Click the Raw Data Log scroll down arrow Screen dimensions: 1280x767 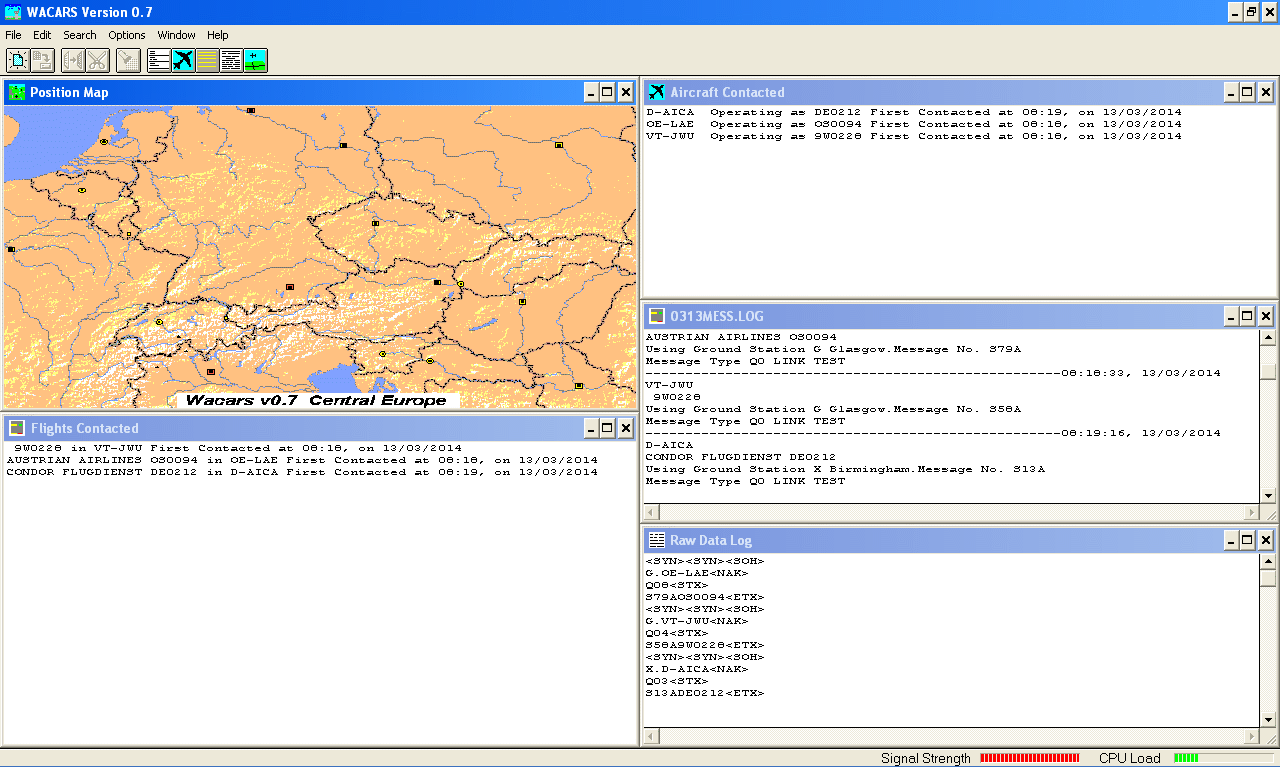tap(1268, 719)
